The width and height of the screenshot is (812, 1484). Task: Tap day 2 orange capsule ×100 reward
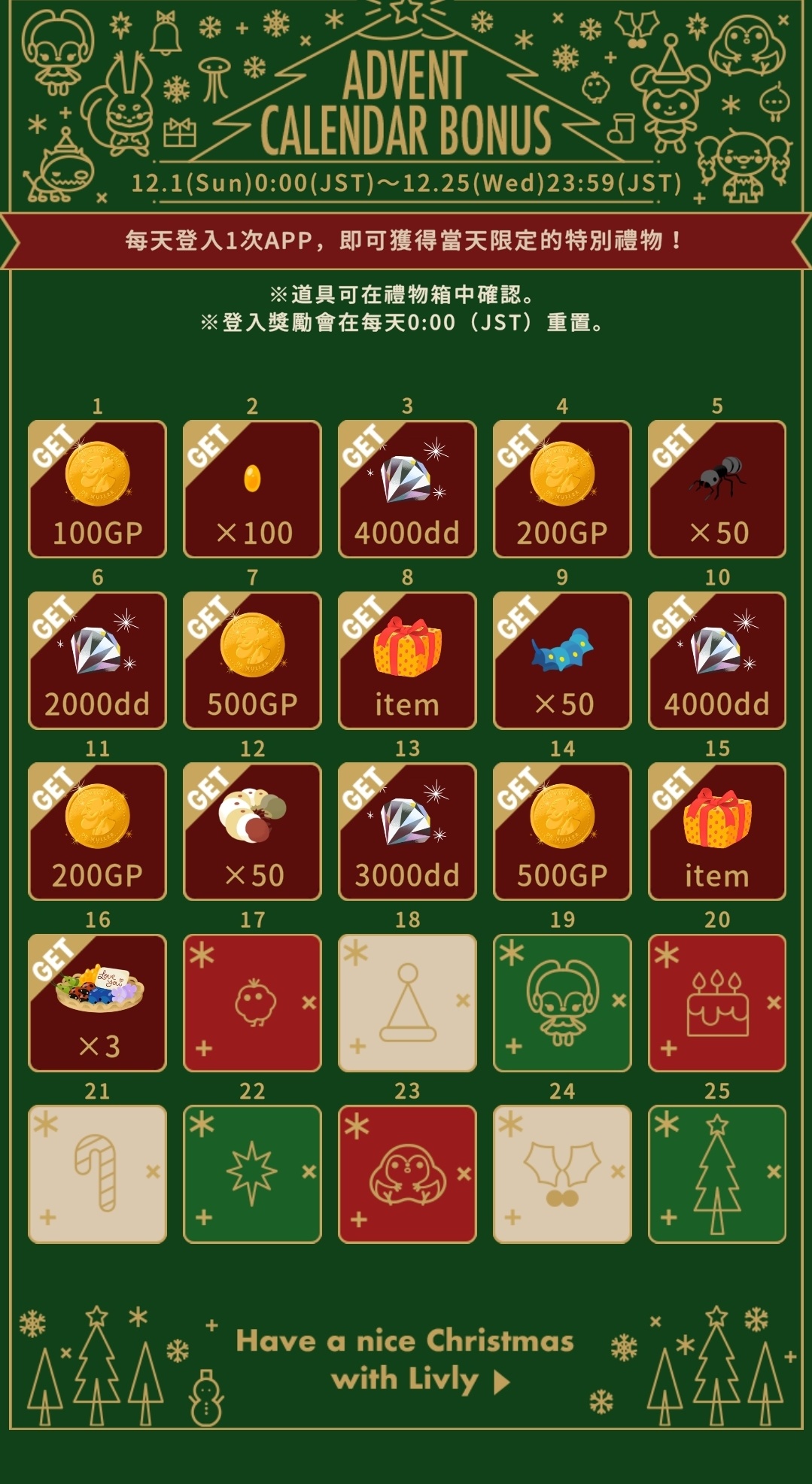(x=252, y=489)
